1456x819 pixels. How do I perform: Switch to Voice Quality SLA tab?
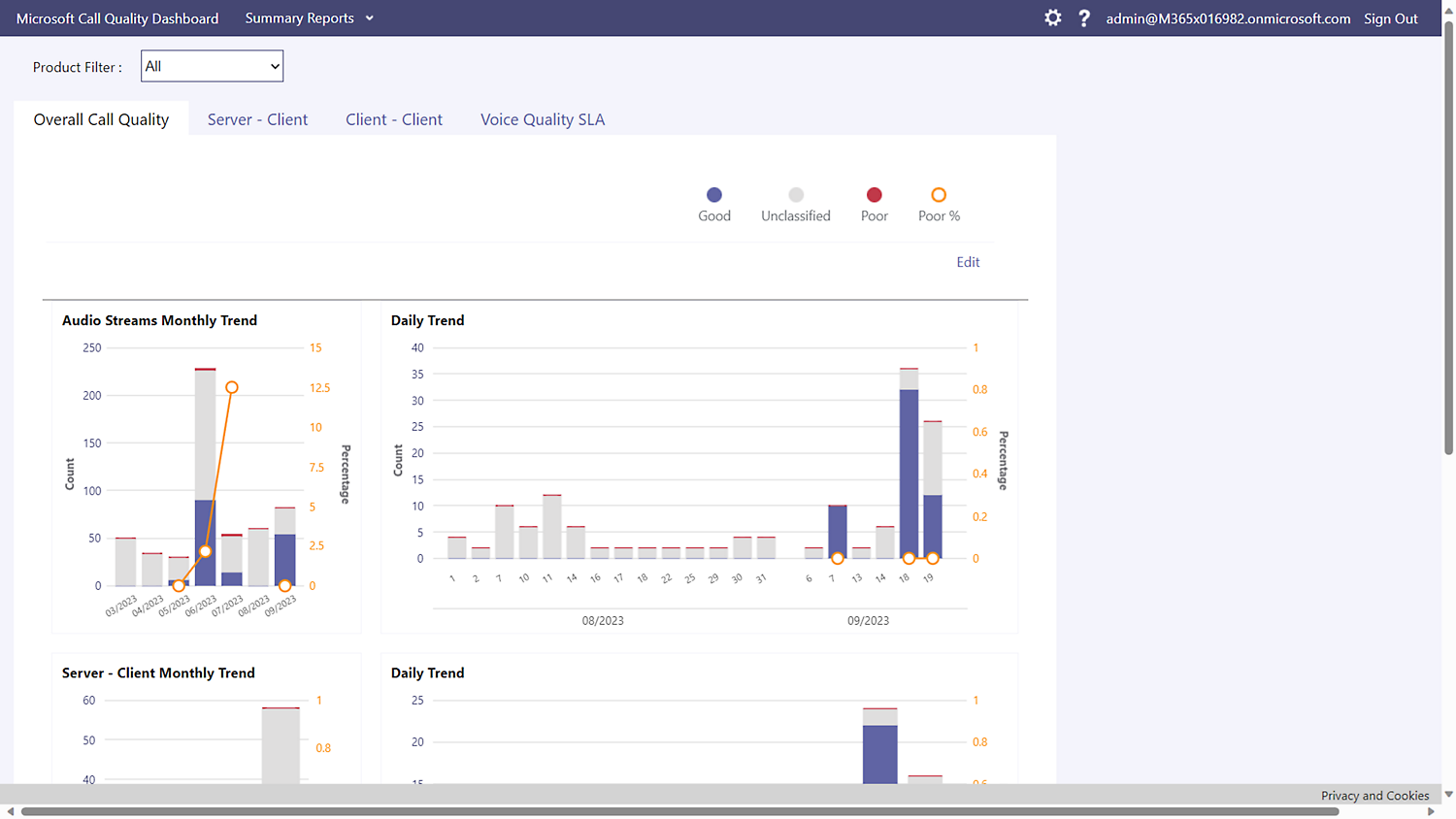point(543,119)
